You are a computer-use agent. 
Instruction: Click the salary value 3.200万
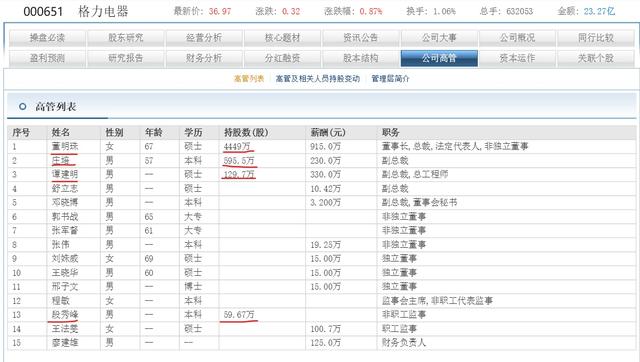(x=325, y=203)
